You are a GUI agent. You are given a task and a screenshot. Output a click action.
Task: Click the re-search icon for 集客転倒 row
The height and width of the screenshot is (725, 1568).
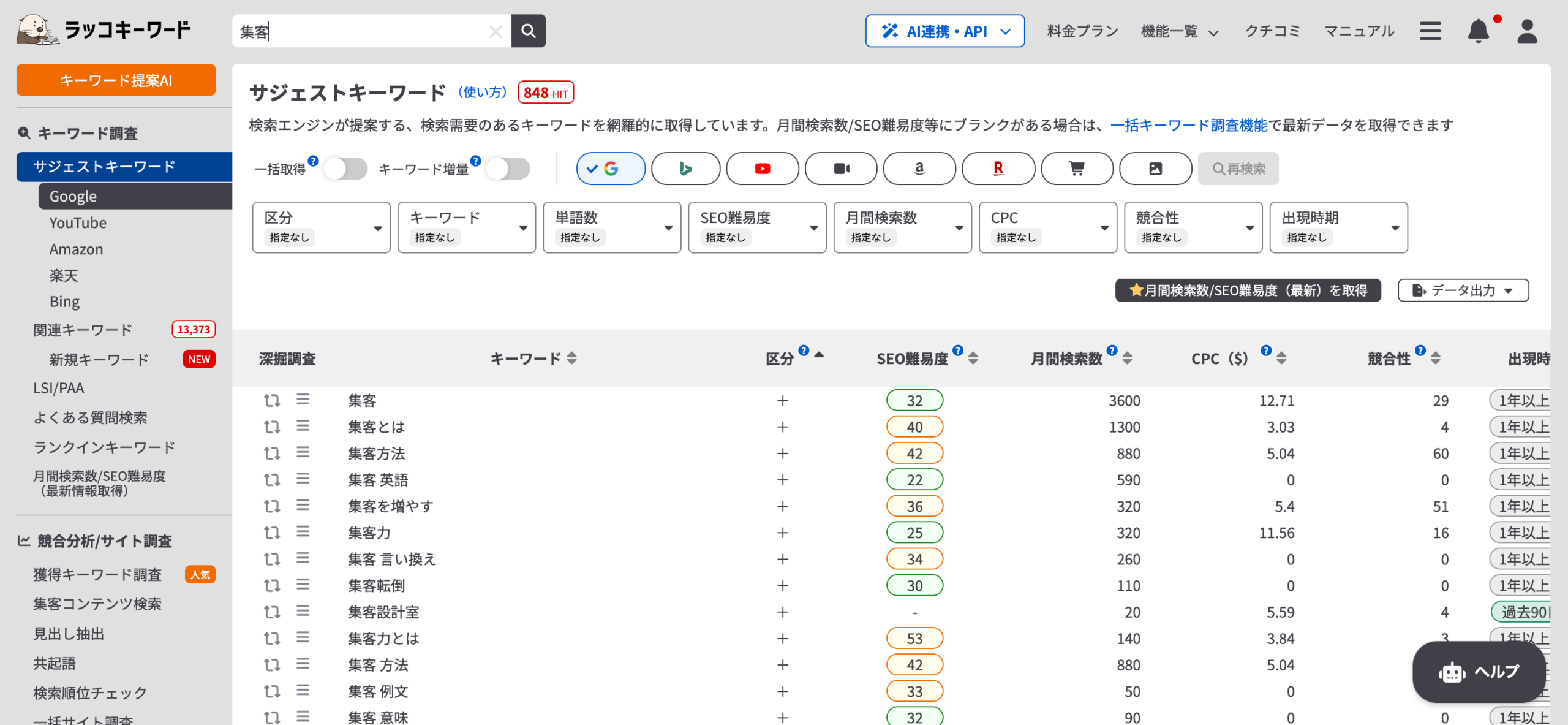tap(272, 585)
